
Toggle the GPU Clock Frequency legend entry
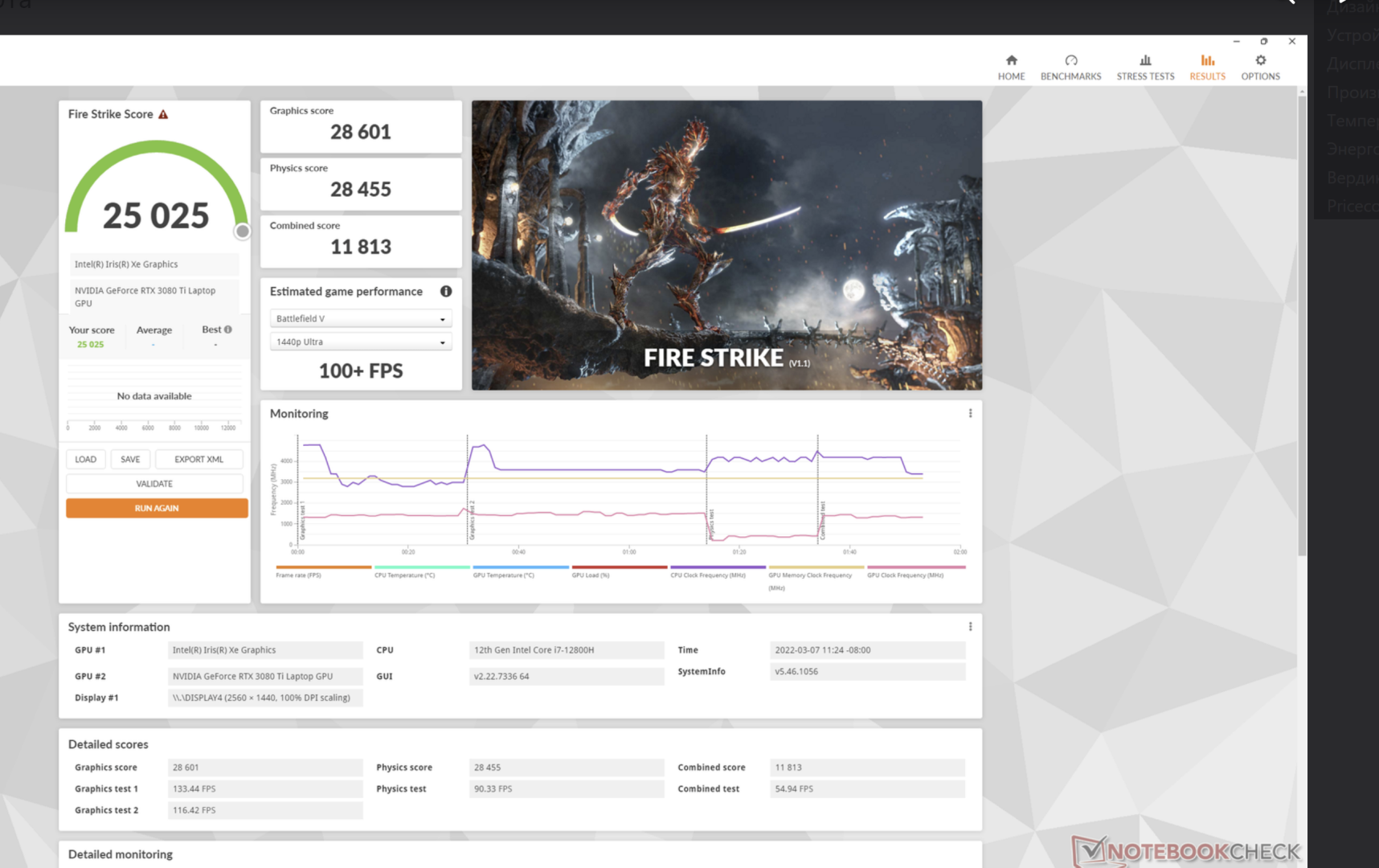pyautogui.click(x=916, y=571)
